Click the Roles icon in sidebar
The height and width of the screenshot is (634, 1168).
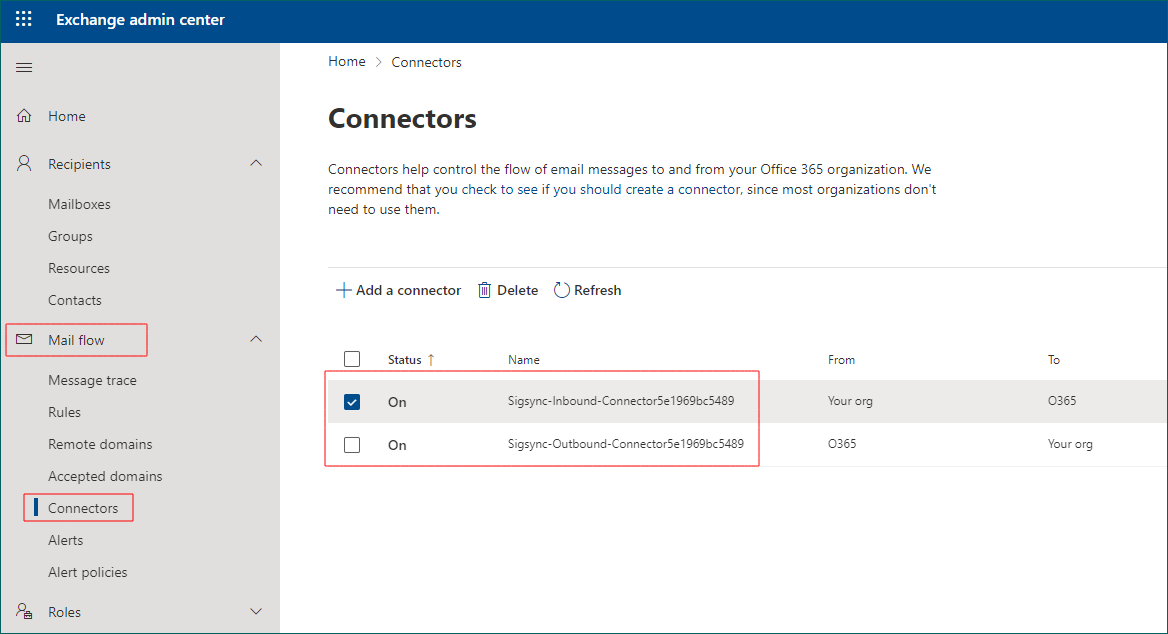pyautogui.click(x=25, y=611)
